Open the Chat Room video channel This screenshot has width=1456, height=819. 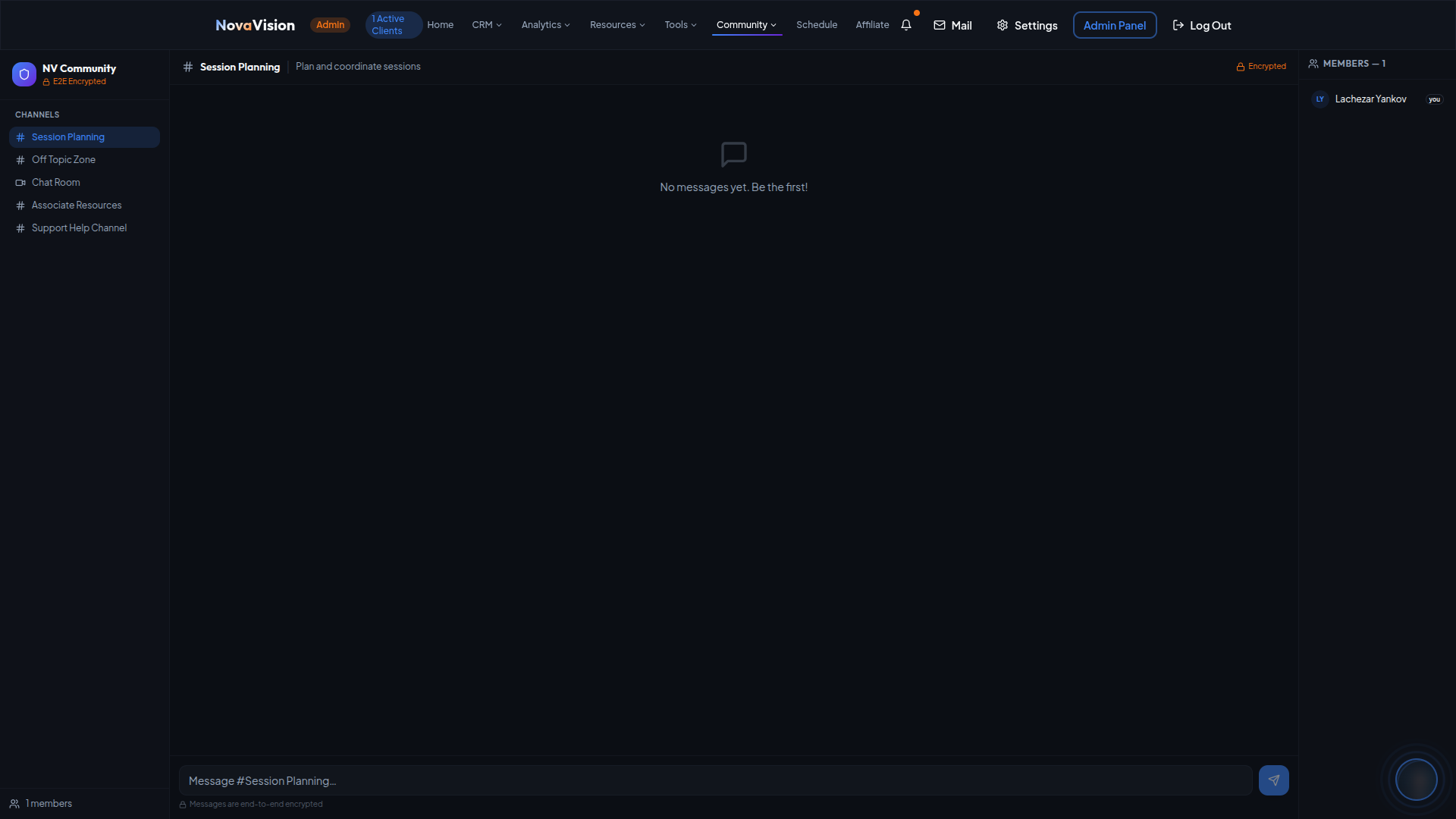tap(55, 183)
